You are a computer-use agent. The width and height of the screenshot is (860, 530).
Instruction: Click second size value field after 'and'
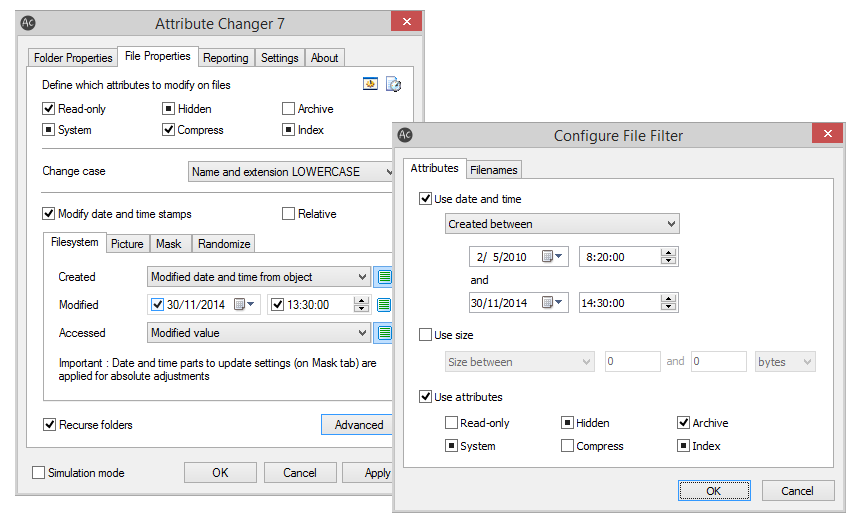click(x=718, y=362)
